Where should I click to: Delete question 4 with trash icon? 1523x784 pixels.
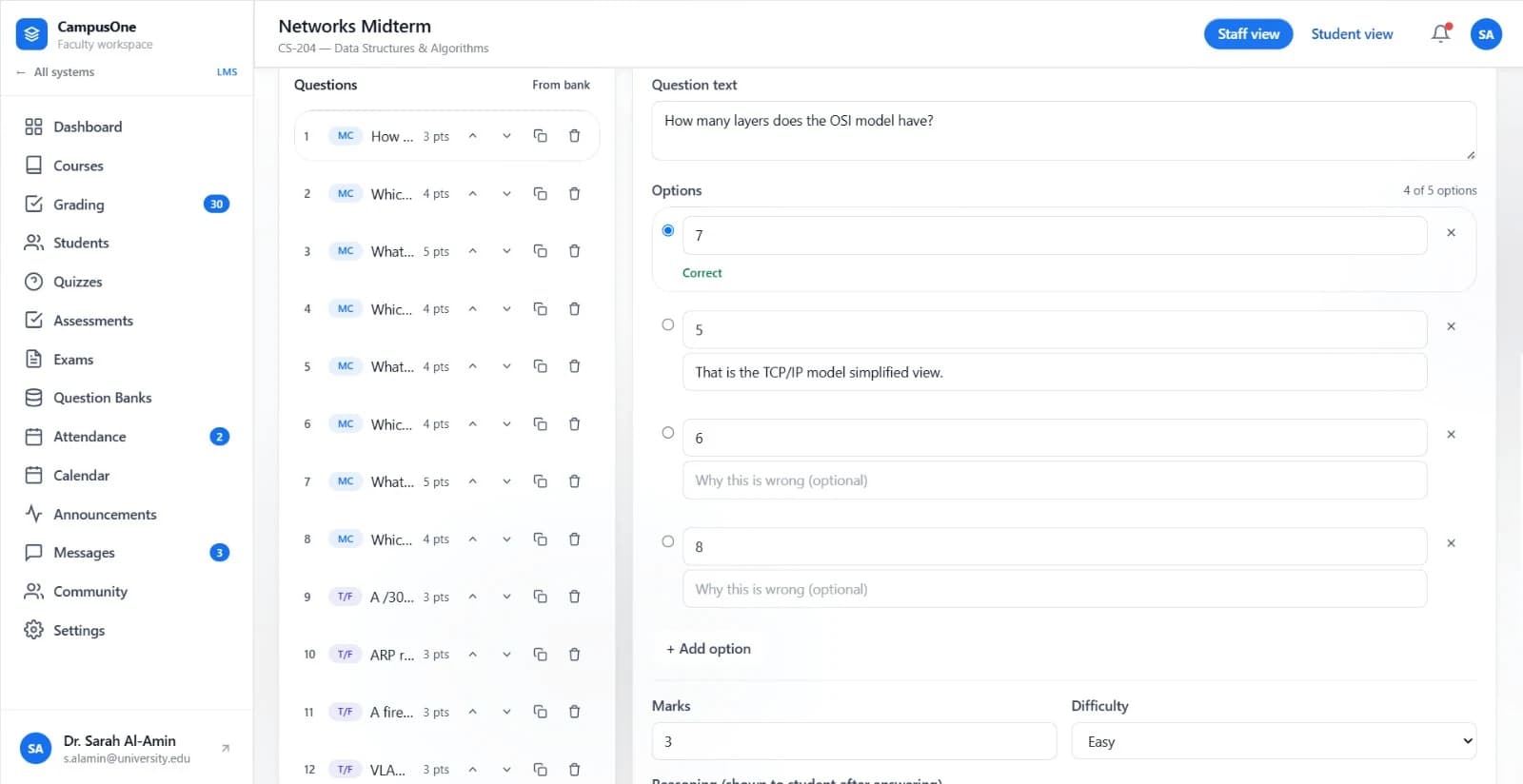click(574, 308)
